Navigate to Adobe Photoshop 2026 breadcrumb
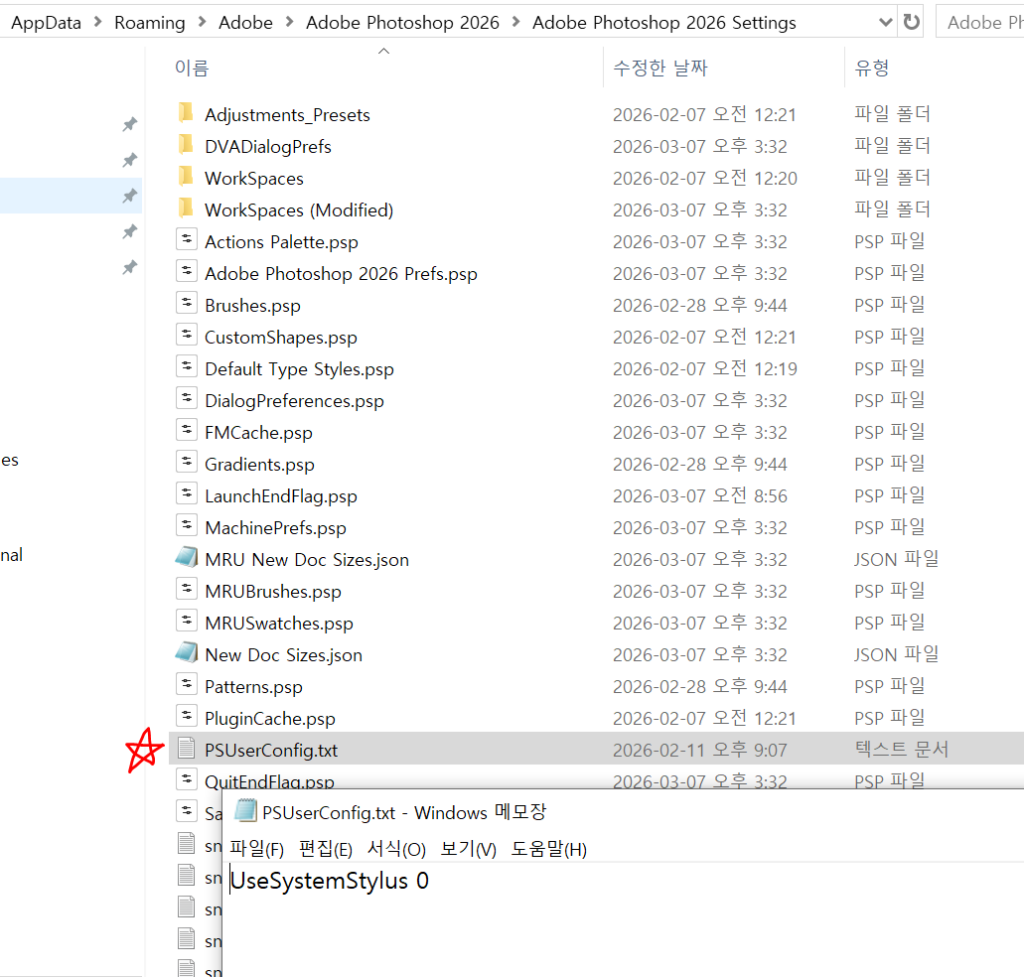 pos(402,22)
